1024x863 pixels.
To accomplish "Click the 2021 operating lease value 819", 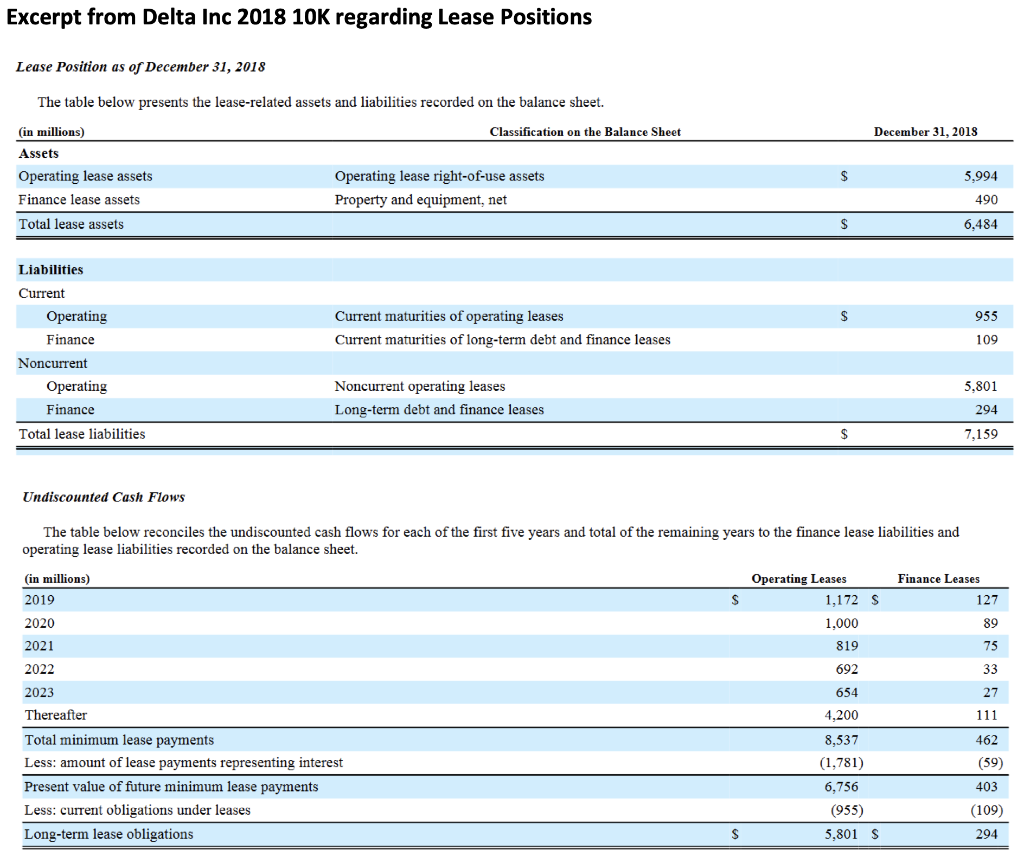I will tap(845, 645).
